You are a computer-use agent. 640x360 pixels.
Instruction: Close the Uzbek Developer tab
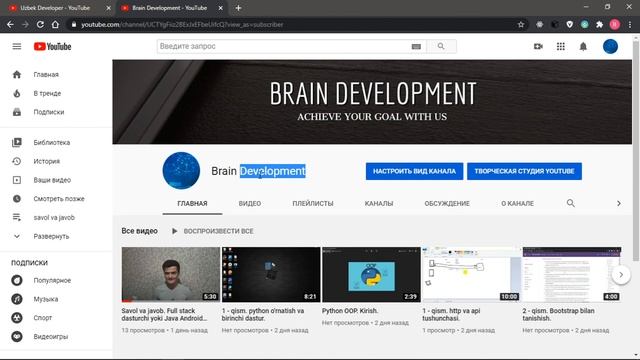coord(109,8)
